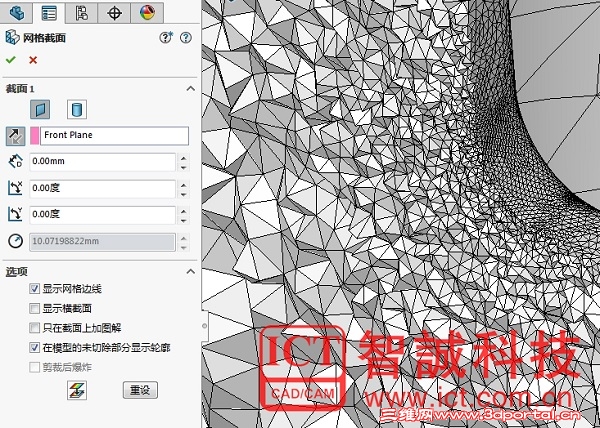Open the ConfigurationManager tab

(81, 13)
